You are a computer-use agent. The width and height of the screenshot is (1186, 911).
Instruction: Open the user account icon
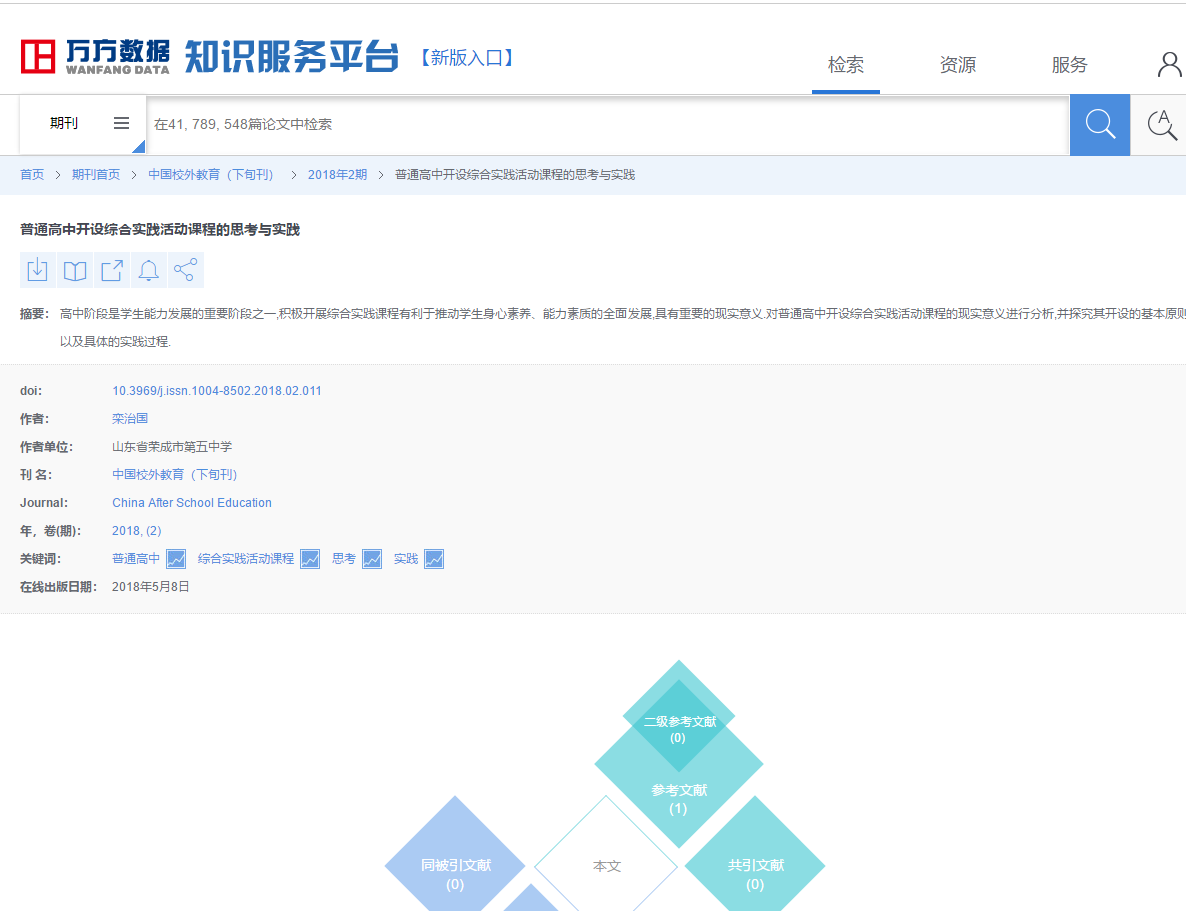1169,64
